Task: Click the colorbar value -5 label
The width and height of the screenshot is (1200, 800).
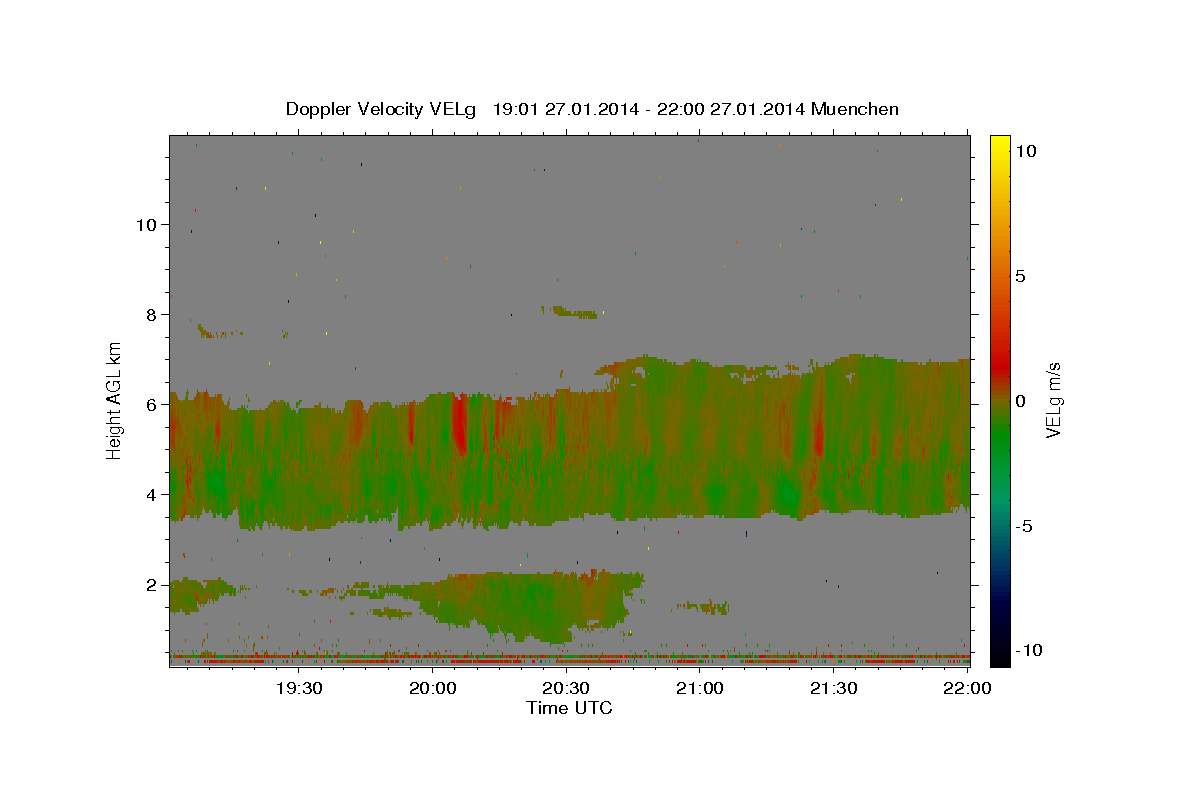Action: point(1024,525)
